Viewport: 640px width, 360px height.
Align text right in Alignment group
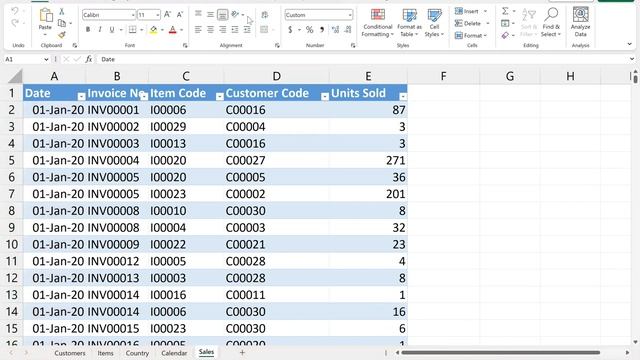click(222, 30)
